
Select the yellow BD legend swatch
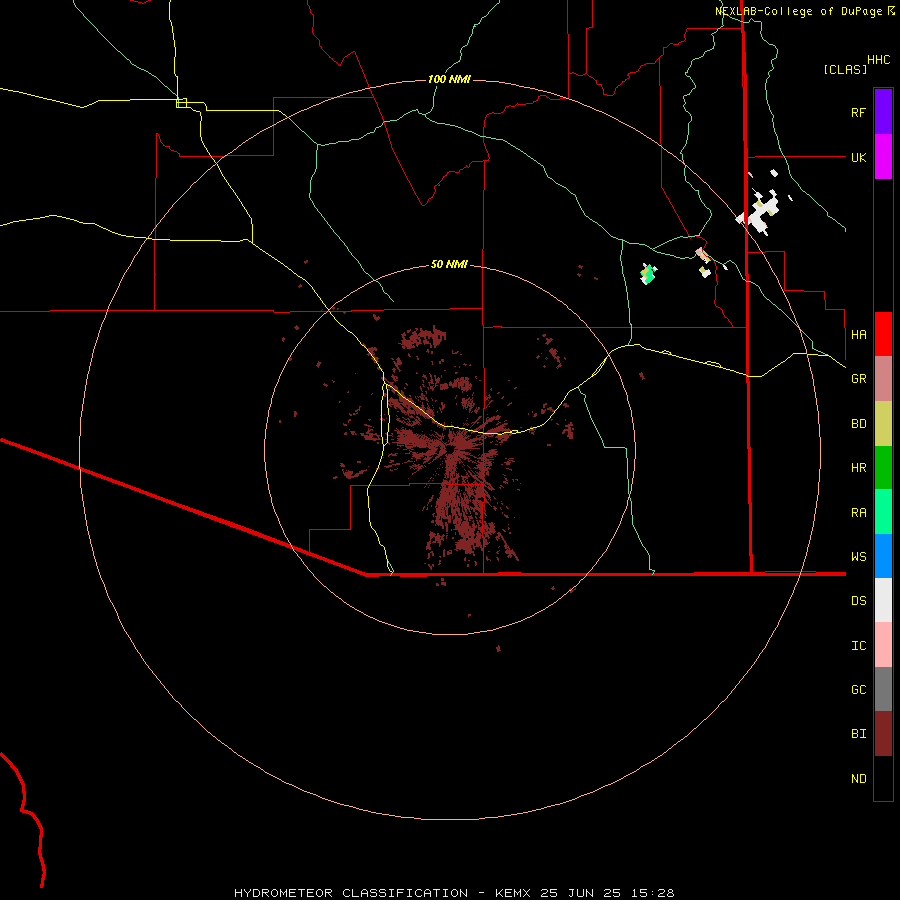[883, 424]
